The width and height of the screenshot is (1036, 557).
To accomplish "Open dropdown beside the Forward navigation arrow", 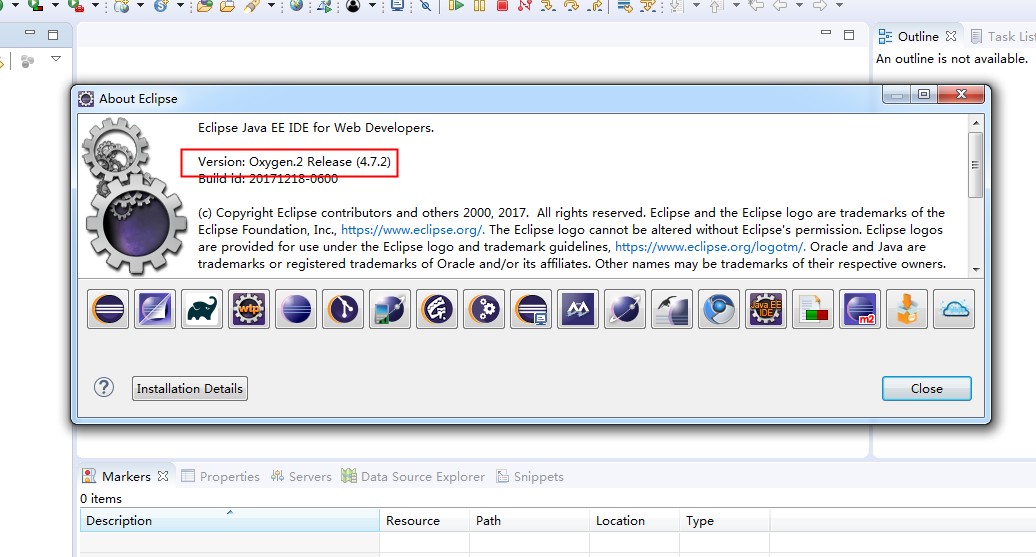I will tap(839, 5).
